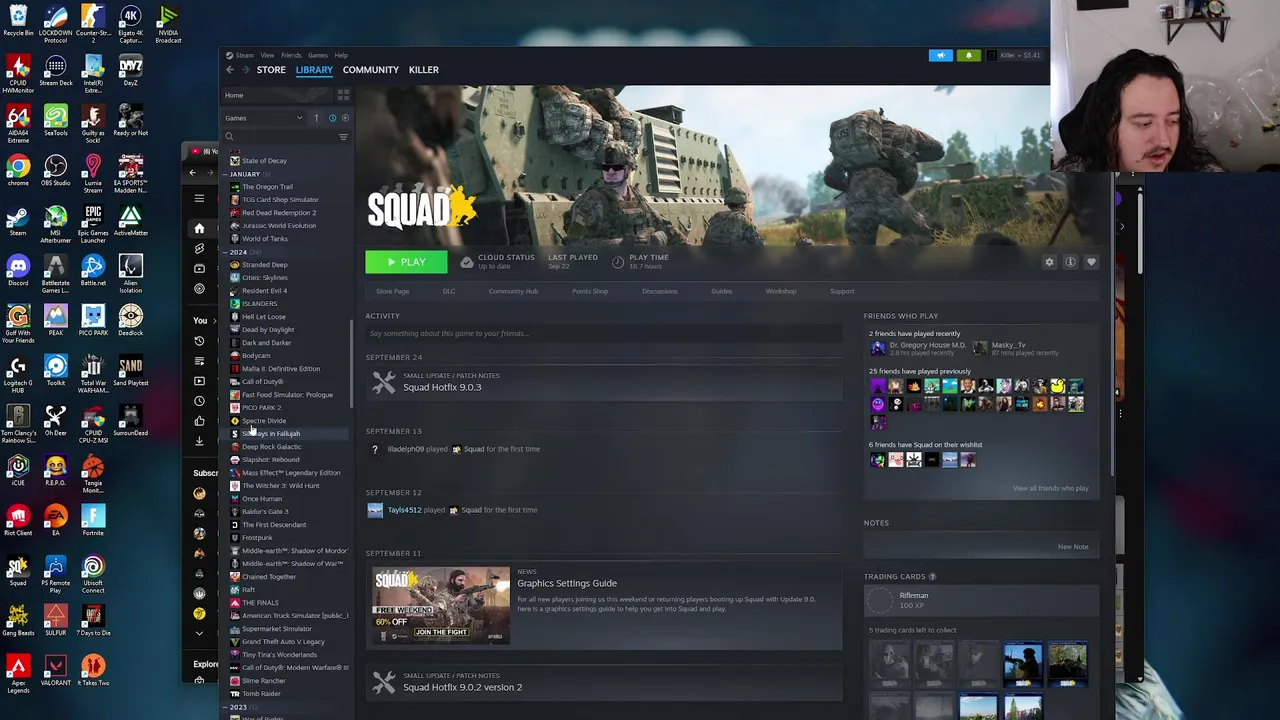The image size is (1280, 720).
Task: Open OBS Studio desktop icon
Action: (56, 170)
